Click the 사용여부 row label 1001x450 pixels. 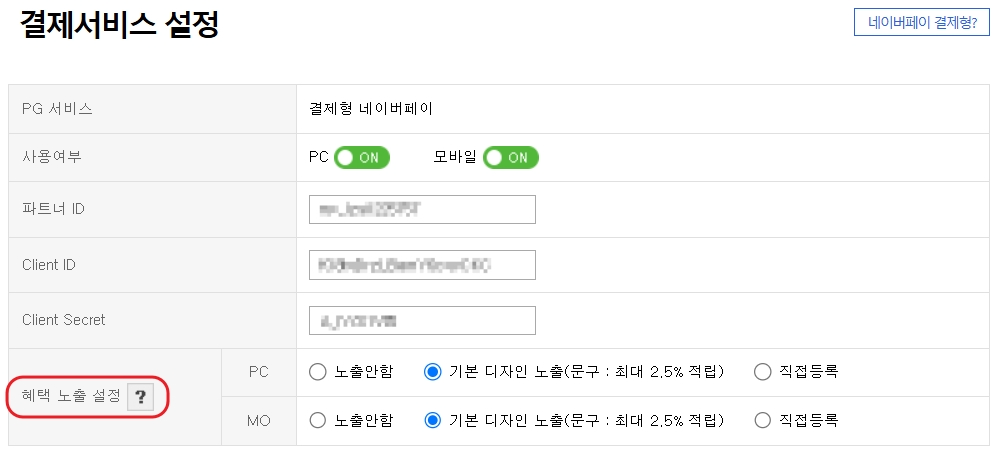[x=52, y=157]
